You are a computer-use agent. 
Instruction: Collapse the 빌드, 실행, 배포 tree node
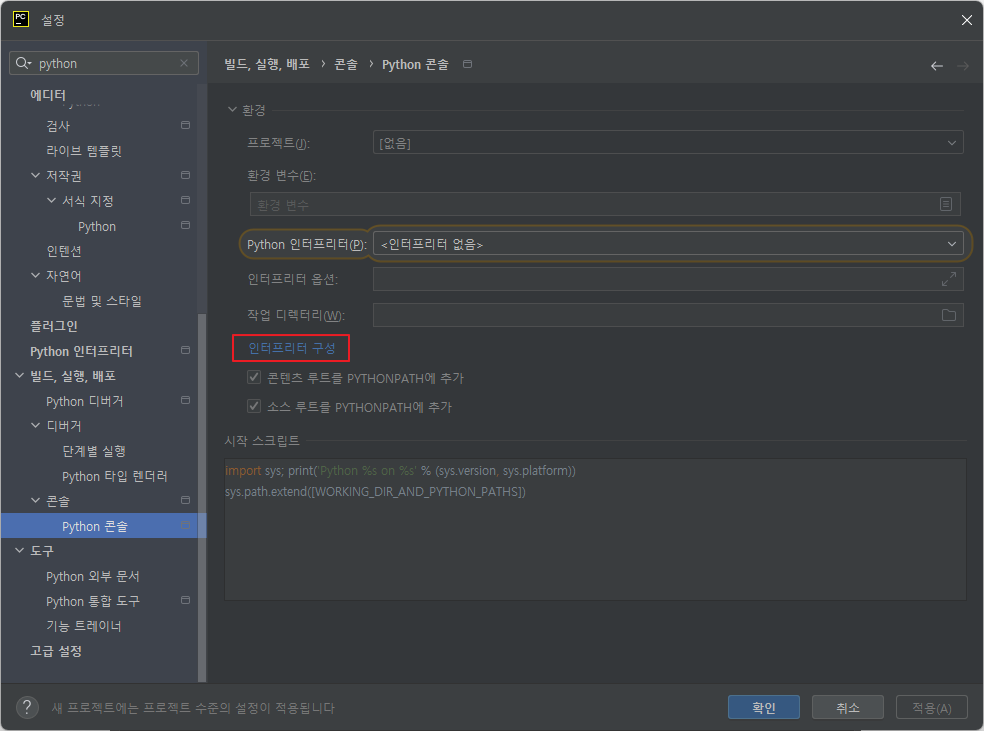(x=19, y=375)
